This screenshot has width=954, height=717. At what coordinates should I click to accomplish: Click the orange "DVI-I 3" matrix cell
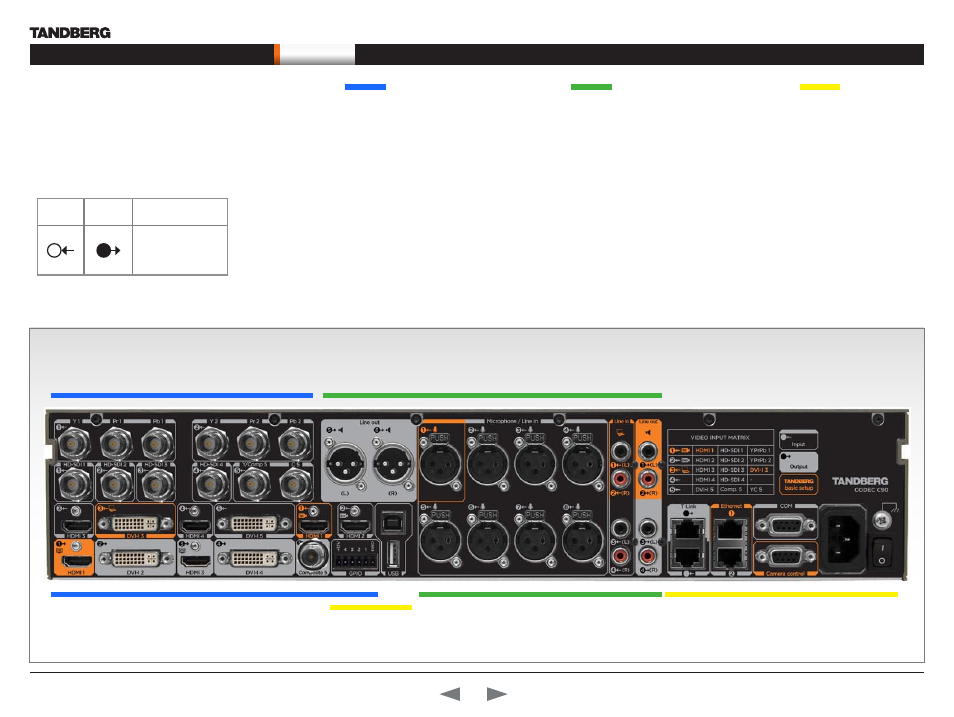tap(759, 470)
